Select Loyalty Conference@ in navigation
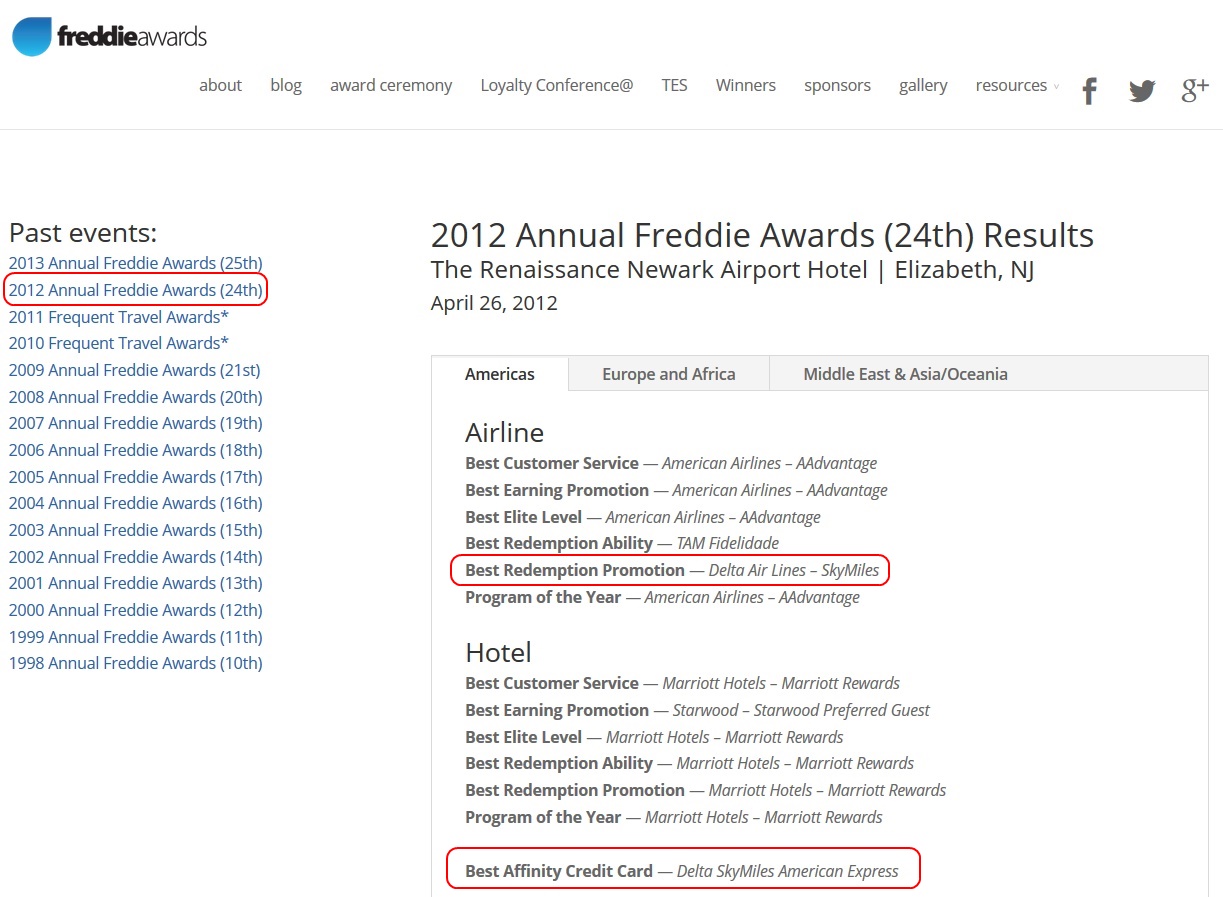Image resolution: width=1223 pixels, height=897 pixels. click(556, 86)
